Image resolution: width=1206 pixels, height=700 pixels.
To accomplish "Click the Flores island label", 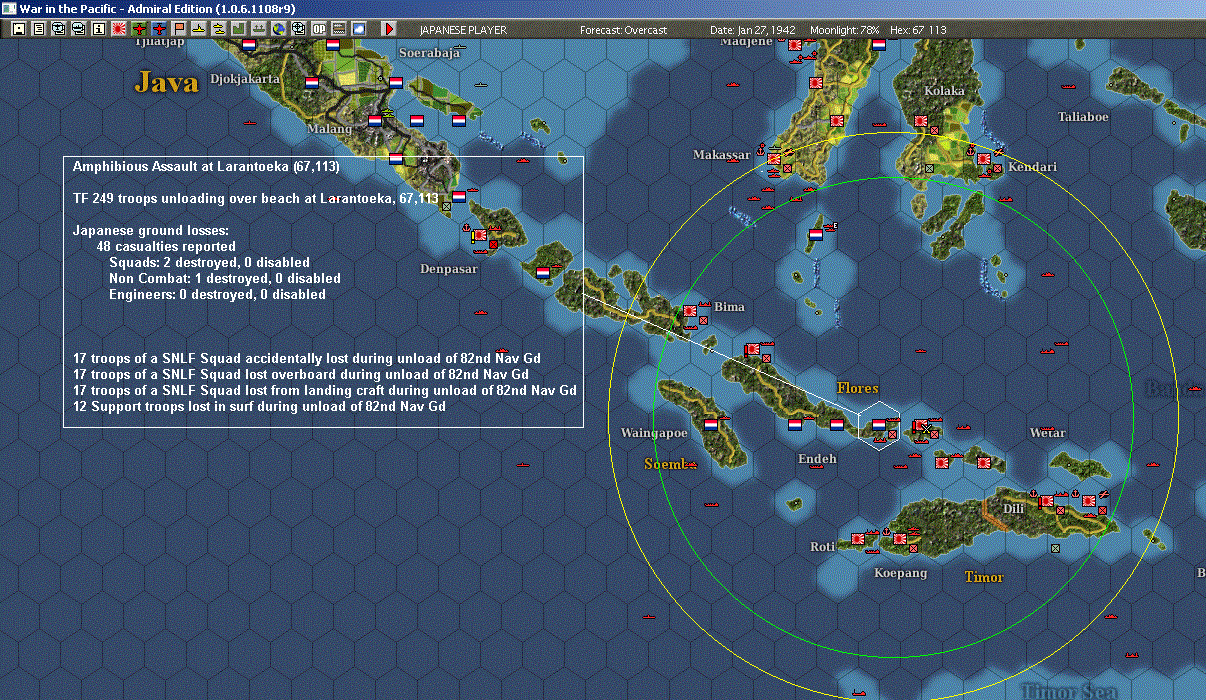I will tap(857, 388).
